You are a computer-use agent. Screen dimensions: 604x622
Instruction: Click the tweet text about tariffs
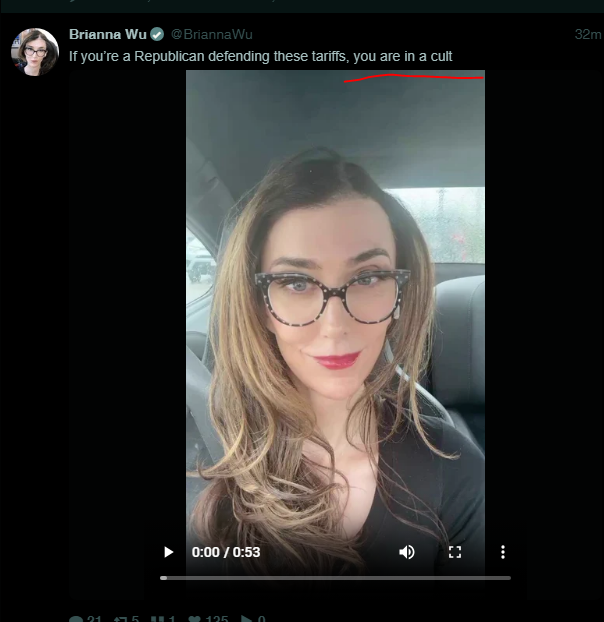click(x=261, y=56)
